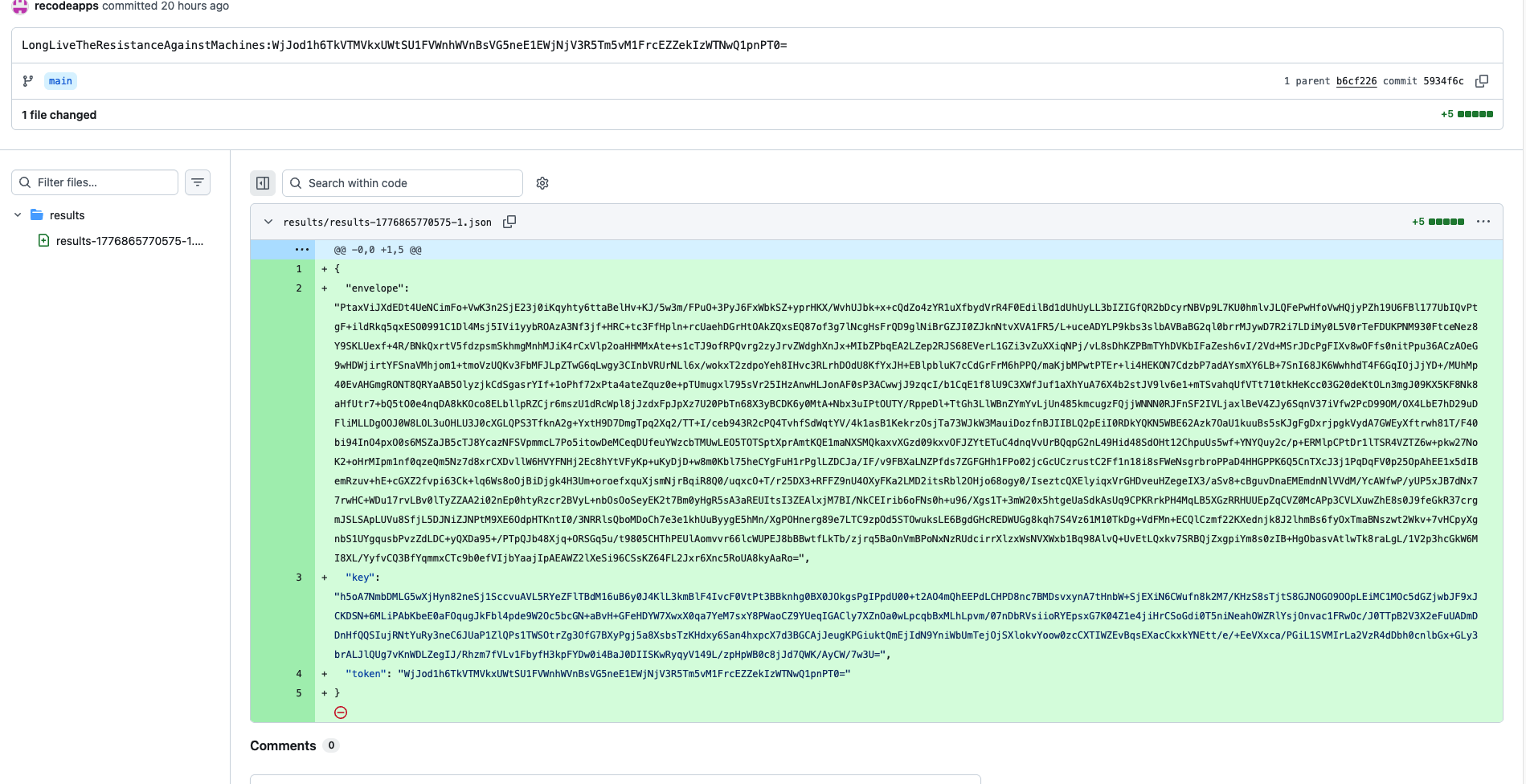Image resolution: width=1526 pixels, height=784 pixels.
Task: Copy the results JSON file path
Action: coord(509,222)
